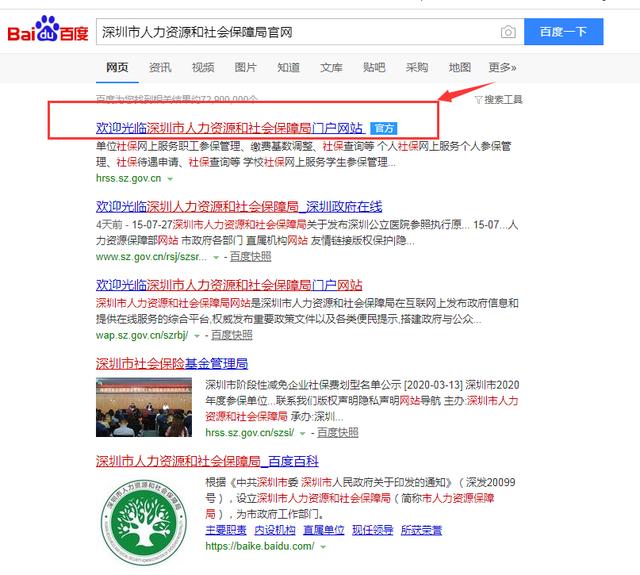This screenshot has height=575, width=640.
Task: Expand arrow beside https://baike.baidu.com/
Action: click(323, 547)
